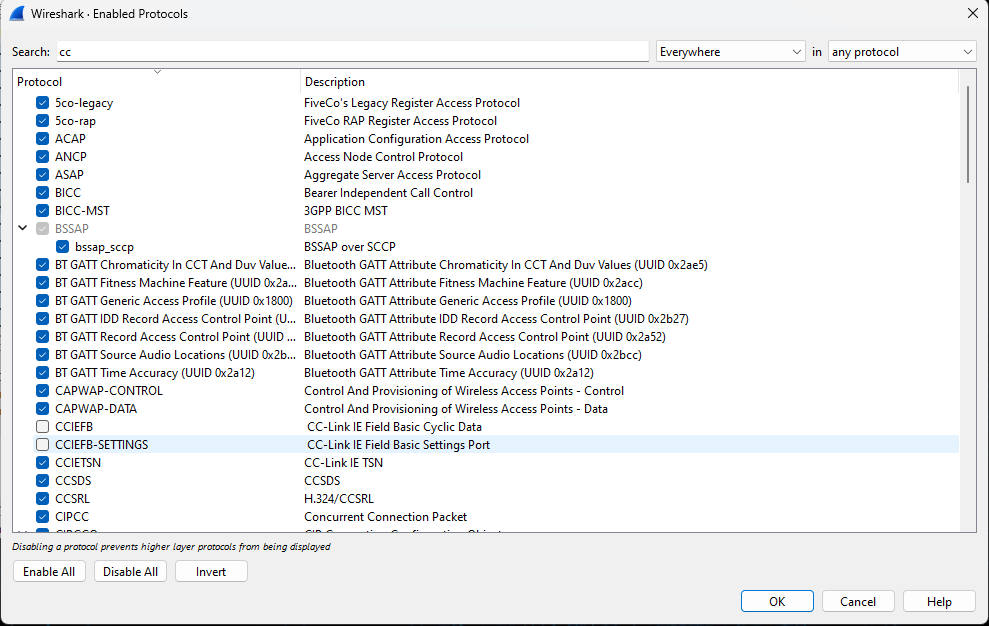Select "Access Node Control Protocol" description
989x626 pixels.
383,156
